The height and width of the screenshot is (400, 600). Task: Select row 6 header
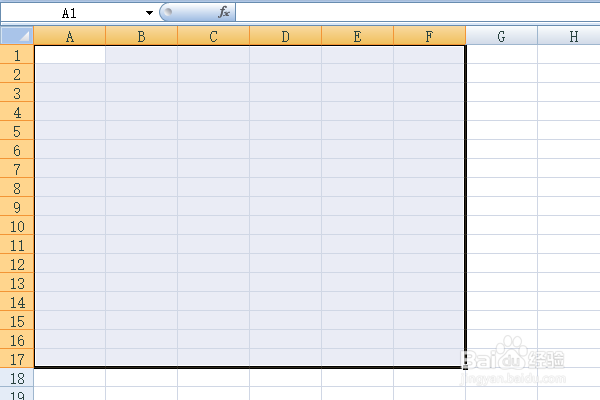tap(17, 150)
